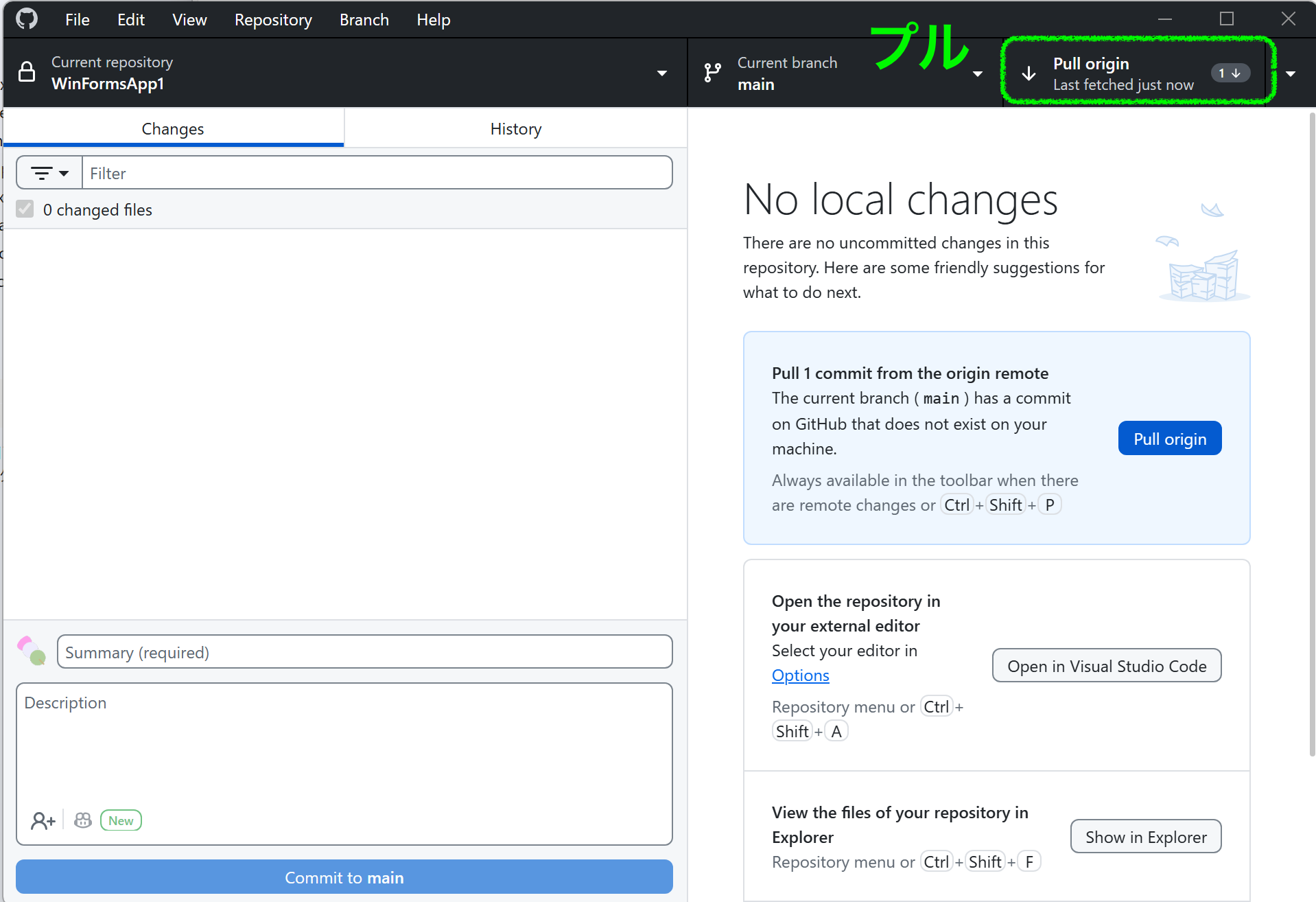Open the filter options icon button
This screenshot has width=1316, height=902.
click(x=49, y=173)
